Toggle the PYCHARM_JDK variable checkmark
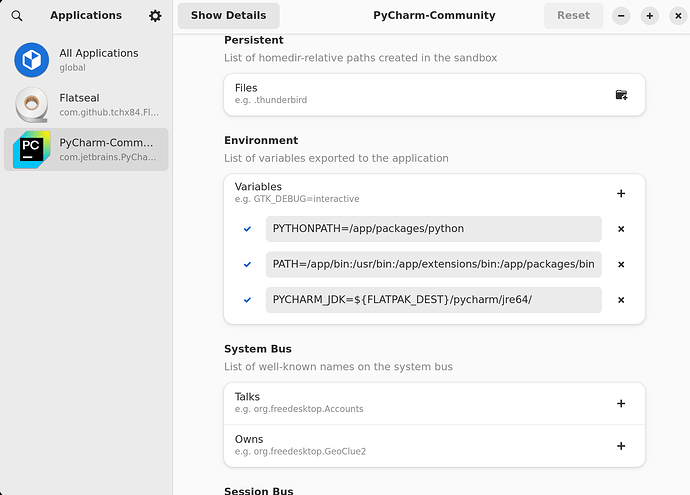 (x=247, y=300)
